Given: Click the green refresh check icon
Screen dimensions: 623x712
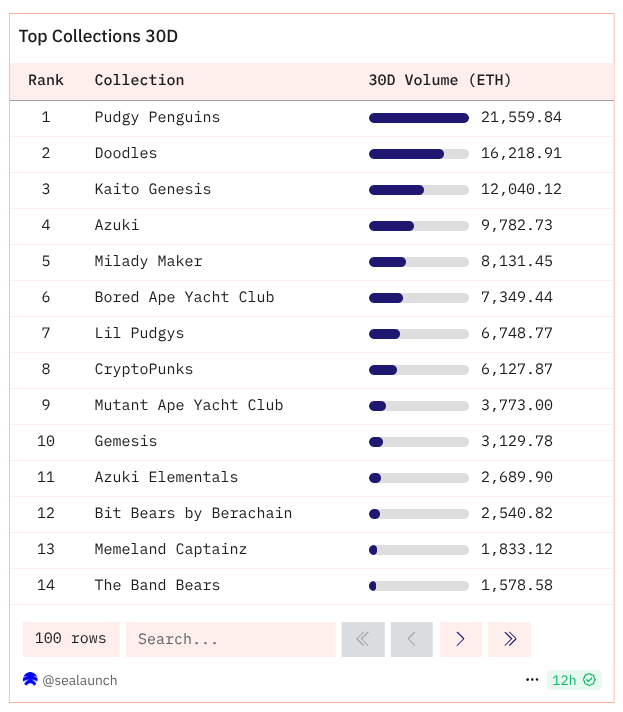Looking at the screenshot, I should click(590, 680).
